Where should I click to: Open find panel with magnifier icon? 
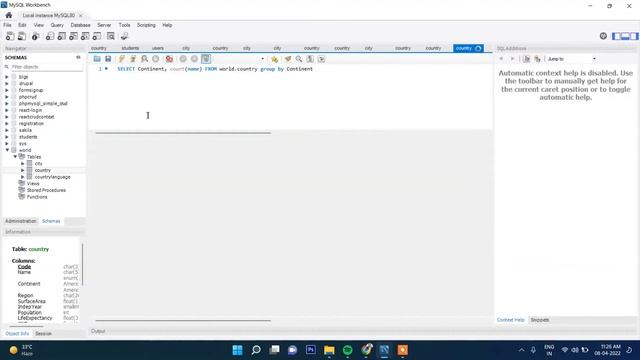(x=299, y=59)
